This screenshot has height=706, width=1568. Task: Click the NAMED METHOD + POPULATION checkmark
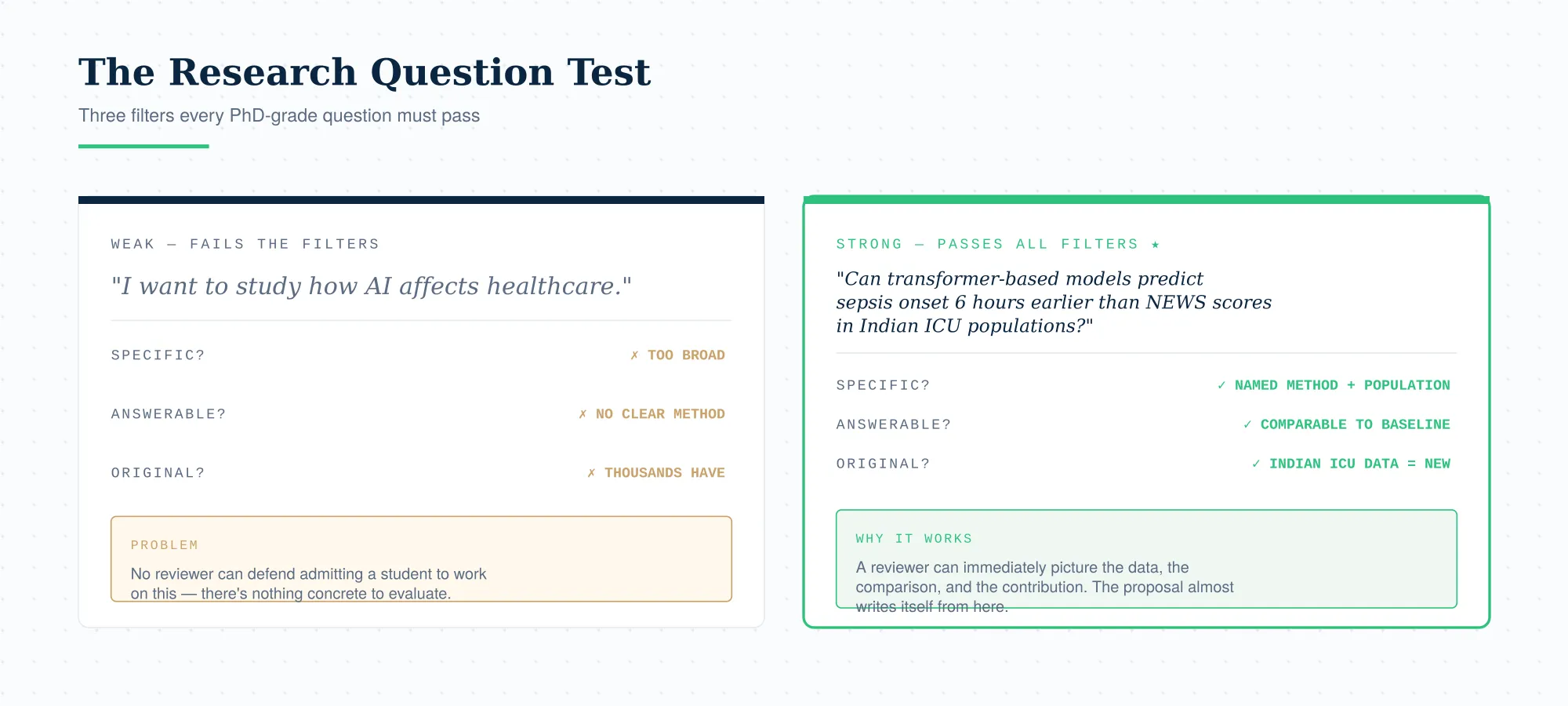click(x=1221, y=385)
